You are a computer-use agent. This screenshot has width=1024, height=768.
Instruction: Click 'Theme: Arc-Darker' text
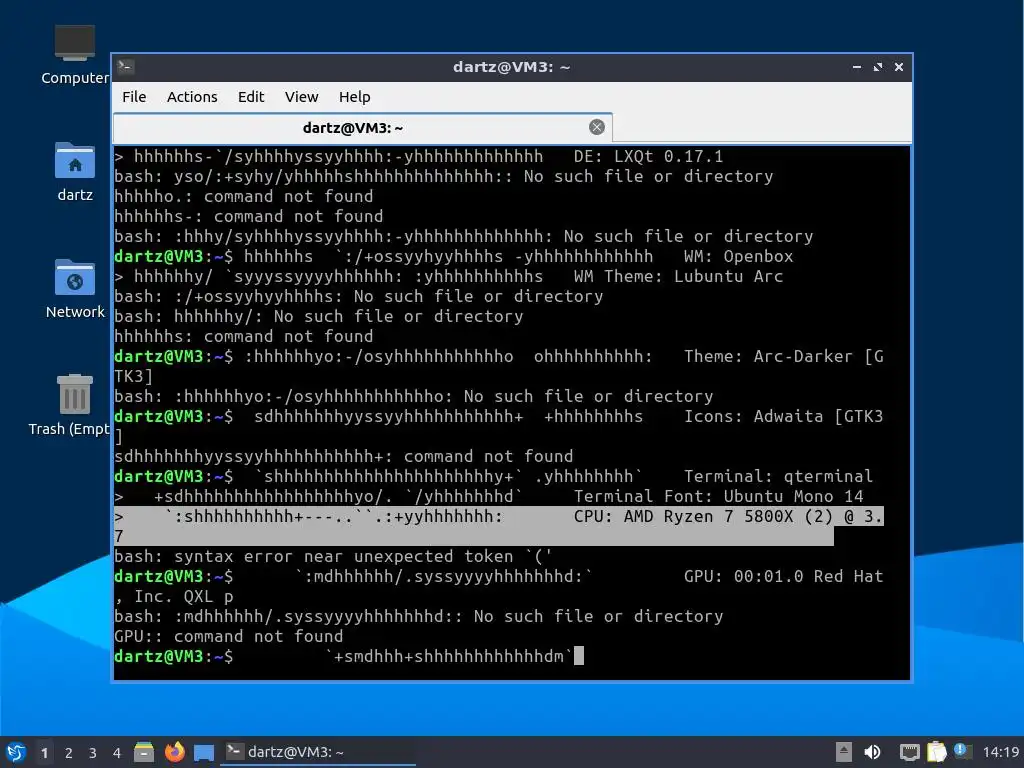[x=767, y=356]
